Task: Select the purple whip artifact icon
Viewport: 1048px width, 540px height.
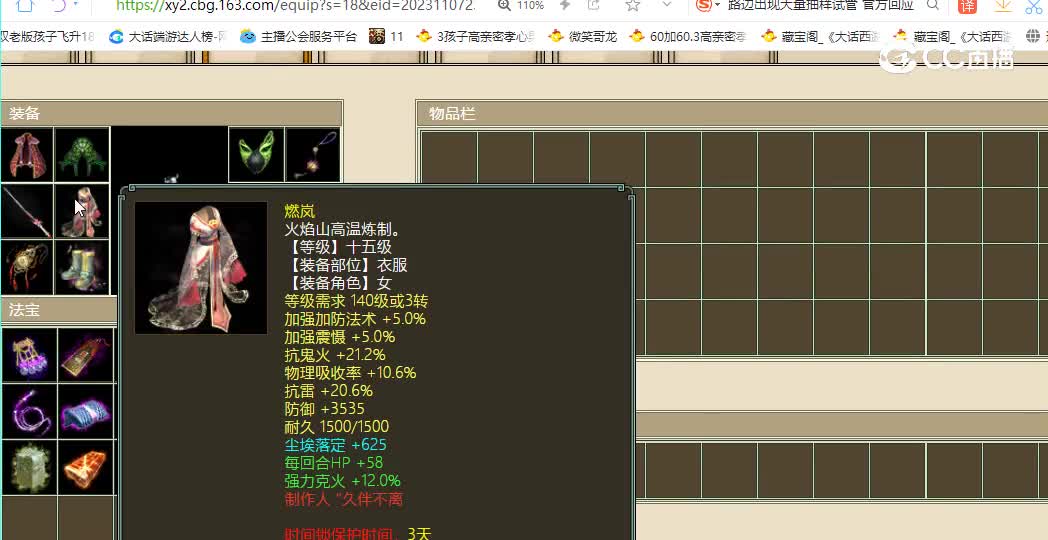Action: coord(29,411)
